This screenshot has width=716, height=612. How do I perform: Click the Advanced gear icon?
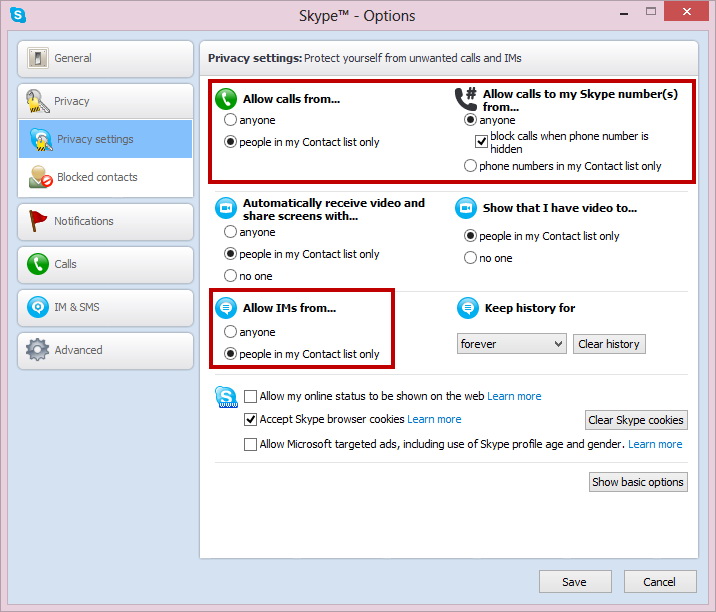[37, 350]
